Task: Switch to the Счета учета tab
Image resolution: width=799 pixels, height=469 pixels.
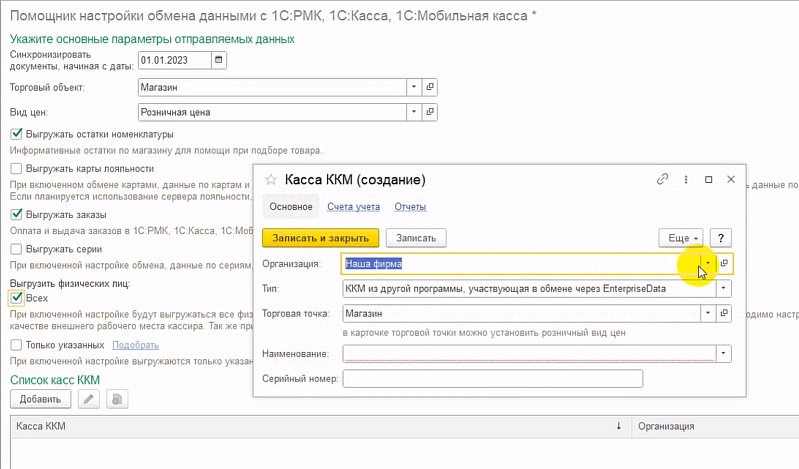Action: coord(354,207)
